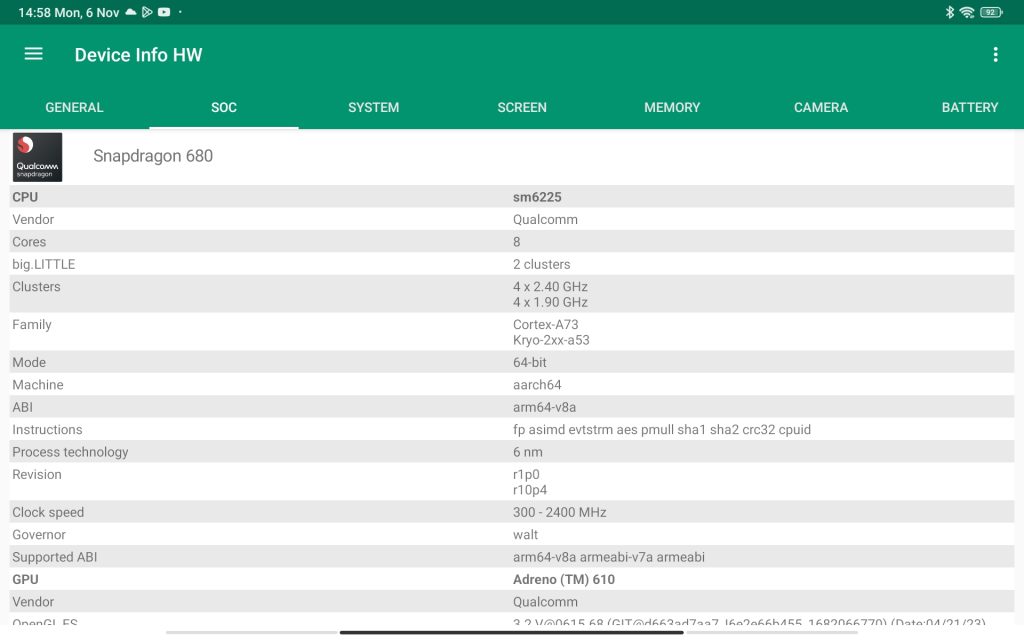Show the BATTERY tab
Screen dimensions: 1024x640
(x=970, y=107)
